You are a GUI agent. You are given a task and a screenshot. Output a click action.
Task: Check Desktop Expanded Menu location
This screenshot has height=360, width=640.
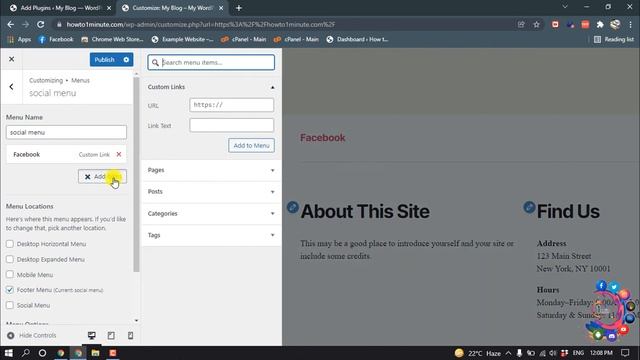point(10,259)
